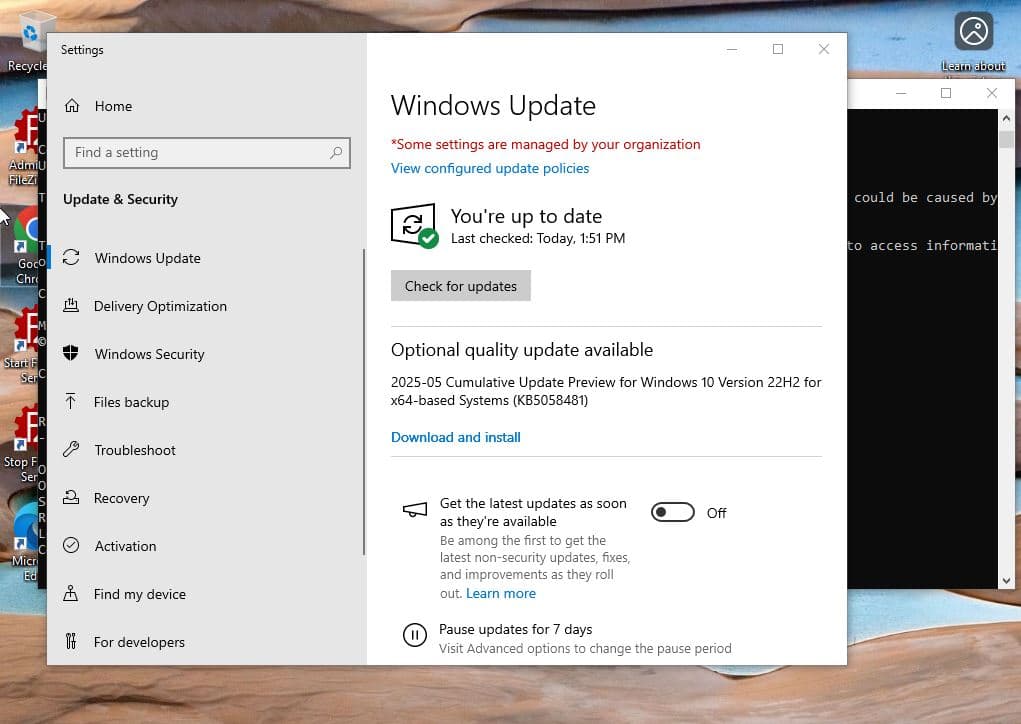This screenshot has height=724, width=1021.
Task: Open Troubleshoot wrench icon
Action: (x=71, y=450)
